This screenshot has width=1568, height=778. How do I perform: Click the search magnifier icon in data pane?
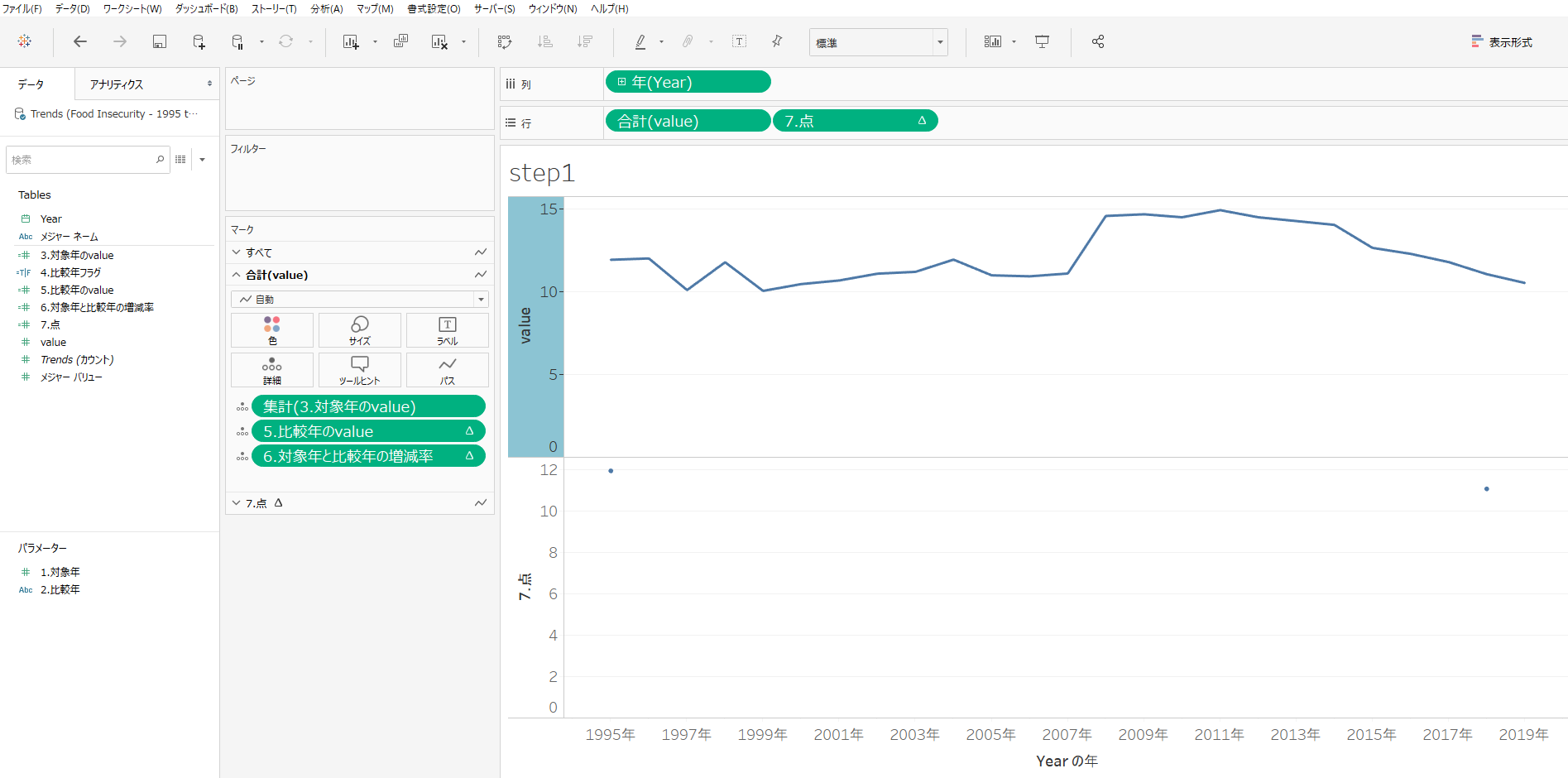tap(160, 159)
